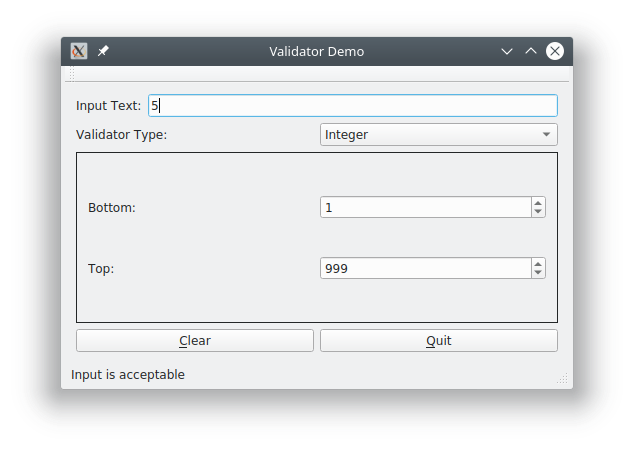Screen dimensions: 634x450
Task: Minimize the Validator Demo window
Action: click(x=507, y=51)
